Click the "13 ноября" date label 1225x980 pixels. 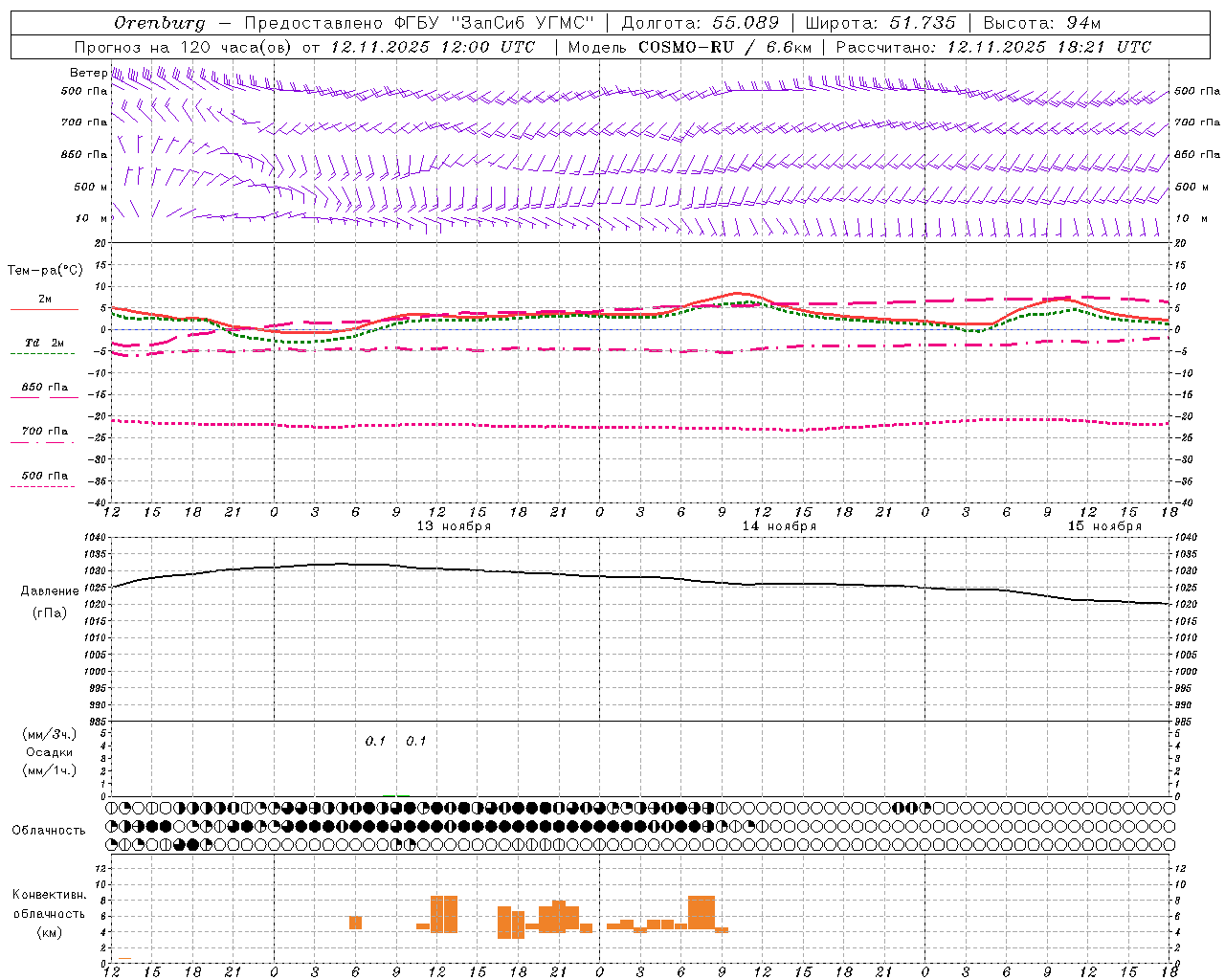coord(454,526)
